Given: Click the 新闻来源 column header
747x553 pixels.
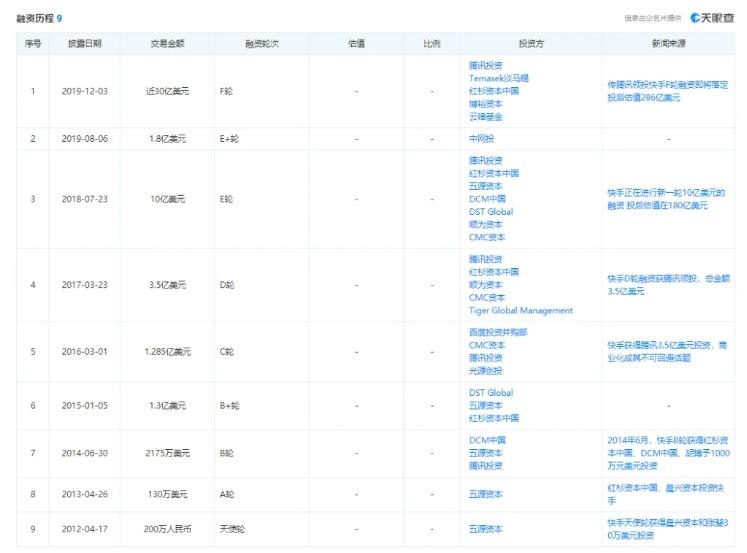Looking at the screenshot, I should click(668, 44).
